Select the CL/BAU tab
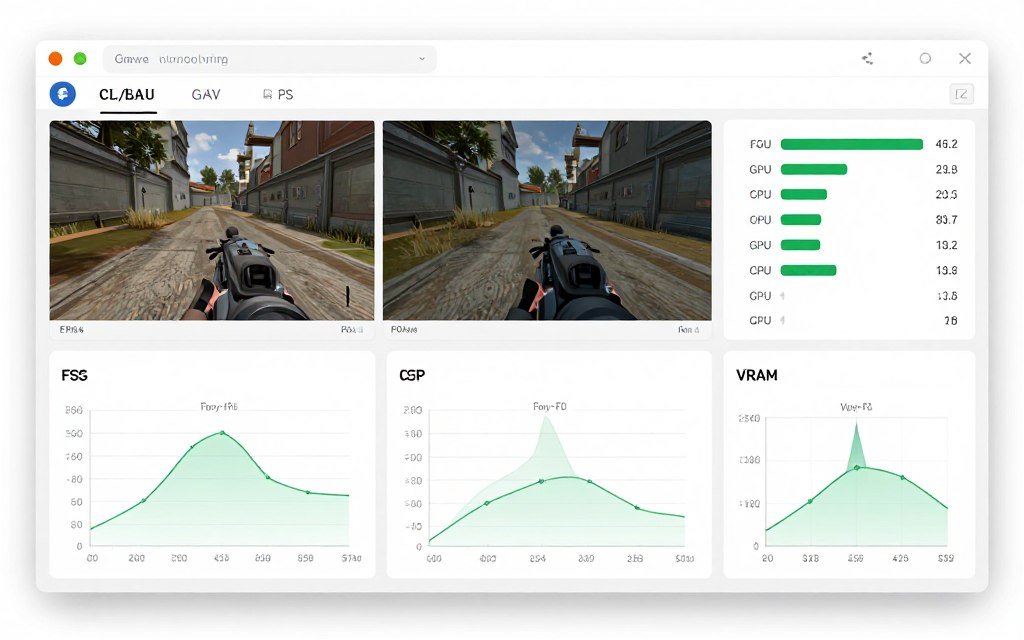The image size is (1024, 640). click(126, 94)
